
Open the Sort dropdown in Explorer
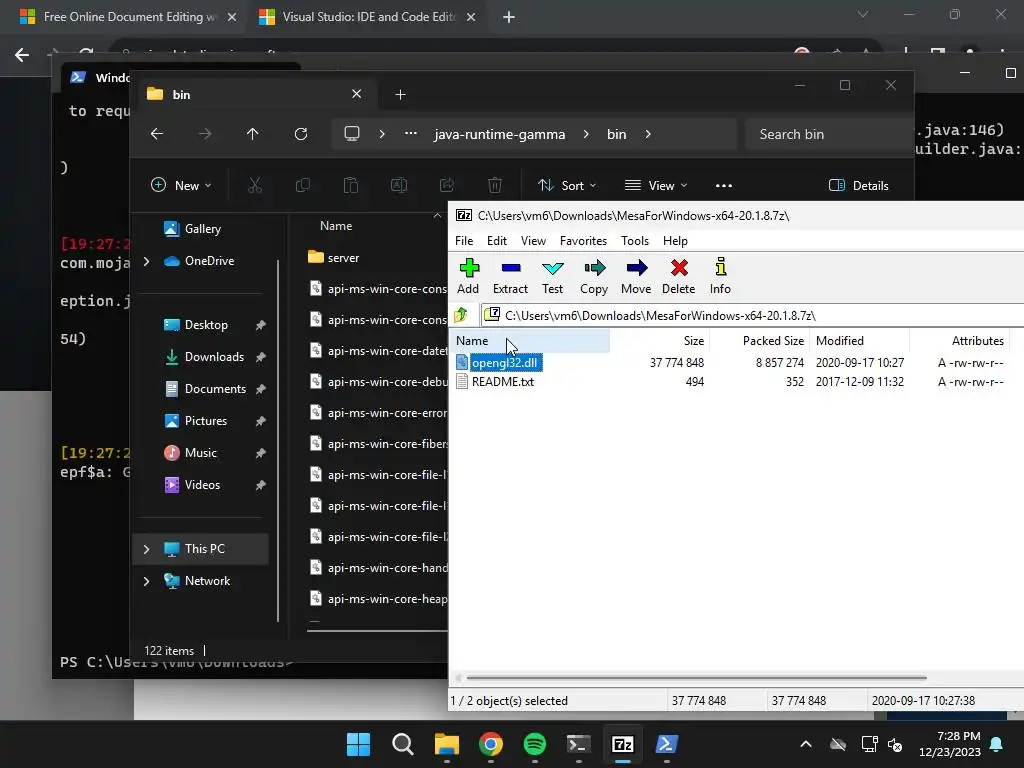pos(567,185)
